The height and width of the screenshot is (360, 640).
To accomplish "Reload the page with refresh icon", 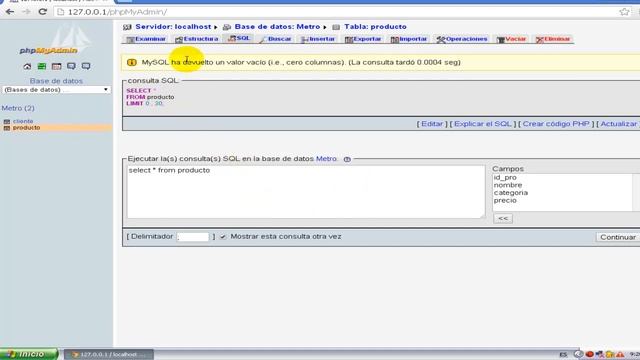I will 42,12.
